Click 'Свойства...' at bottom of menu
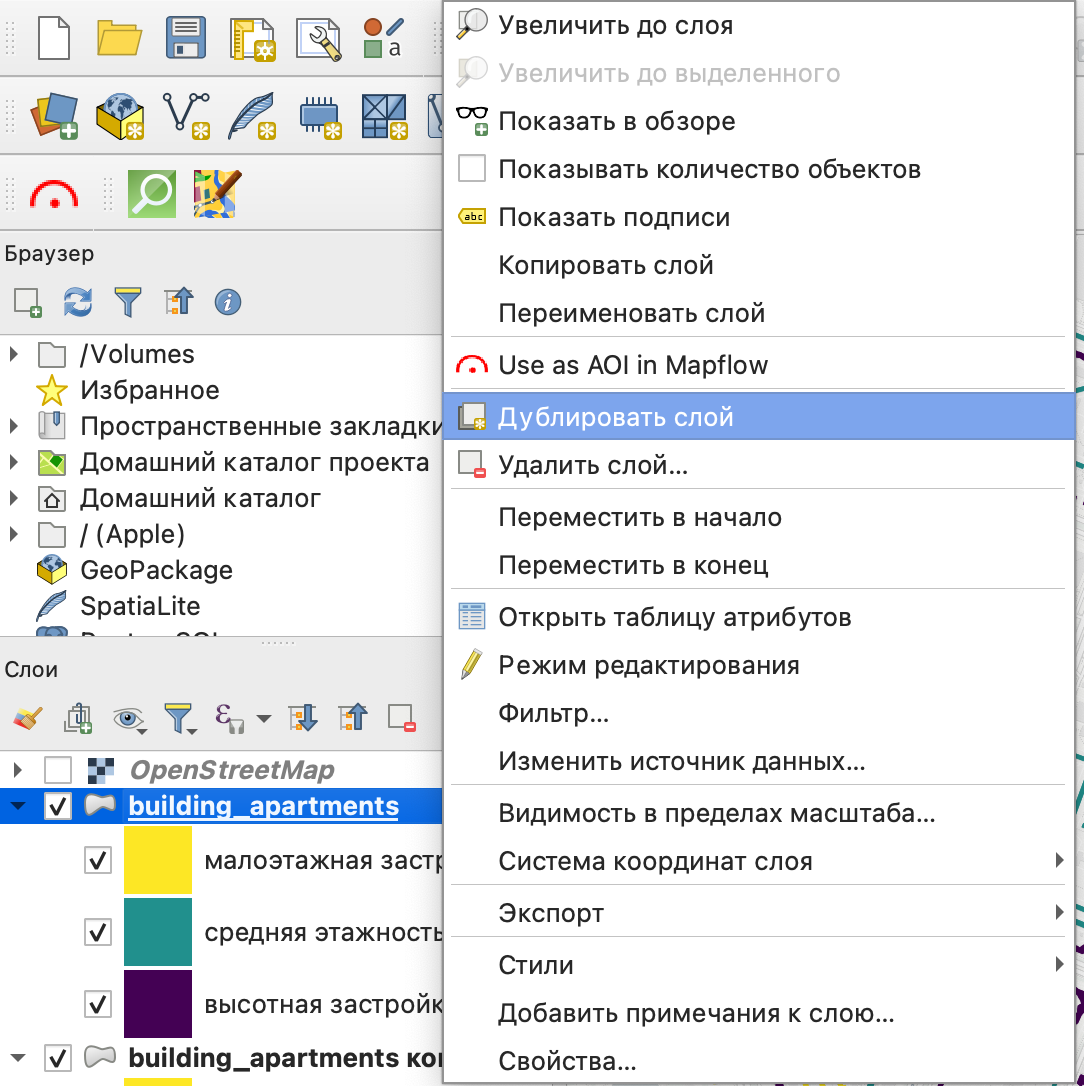 point(567,1061)
